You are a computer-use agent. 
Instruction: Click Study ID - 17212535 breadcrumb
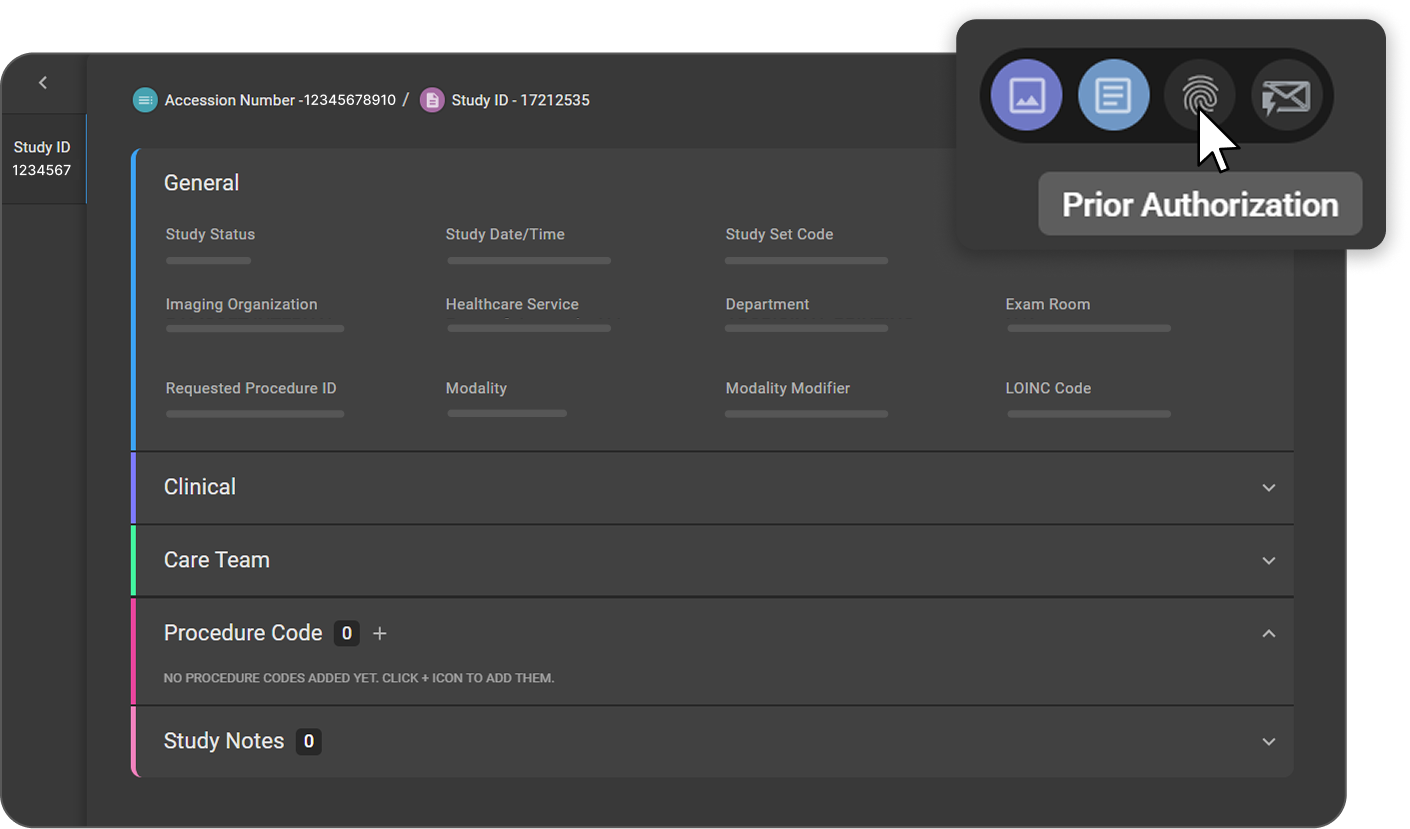pos(520,100)
